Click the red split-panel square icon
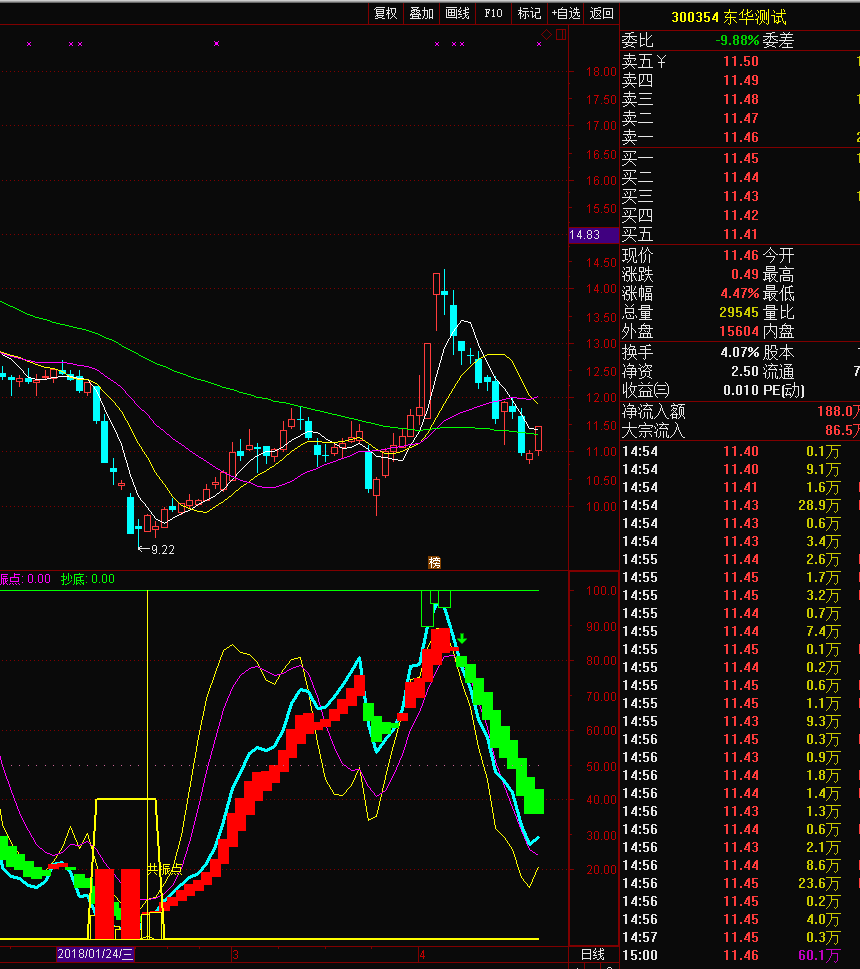860x969 pixels. pos(561,34)
